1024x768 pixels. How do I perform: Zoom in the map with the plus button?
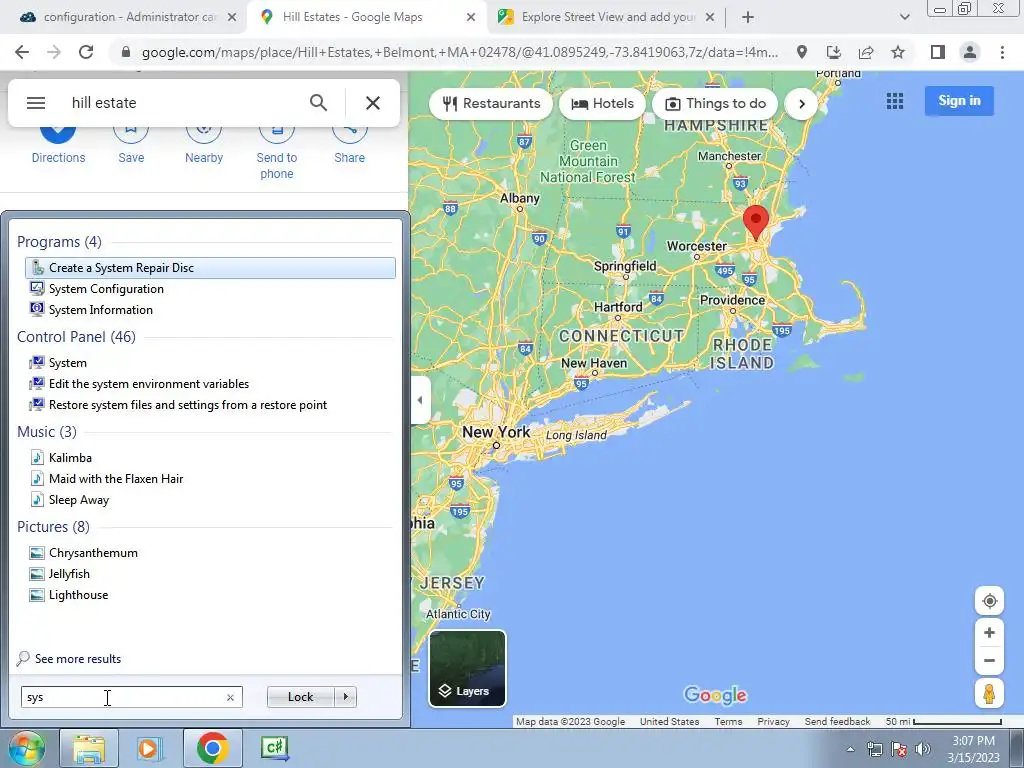[989, 632]
